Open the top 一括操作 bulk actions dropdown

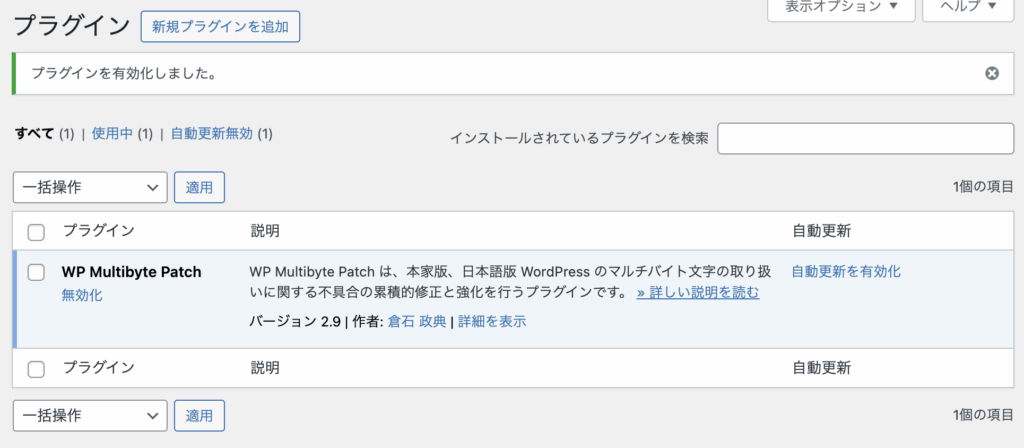[90, 187]
